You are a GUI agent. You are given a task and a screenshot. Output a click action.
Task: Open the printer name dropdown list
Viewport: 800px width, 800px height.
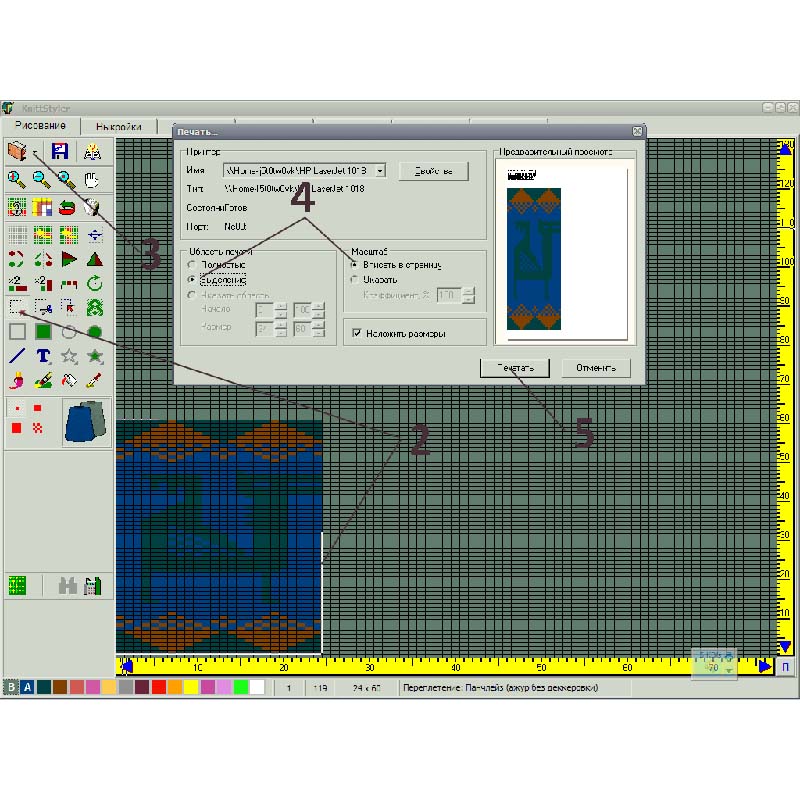(381, 171)
